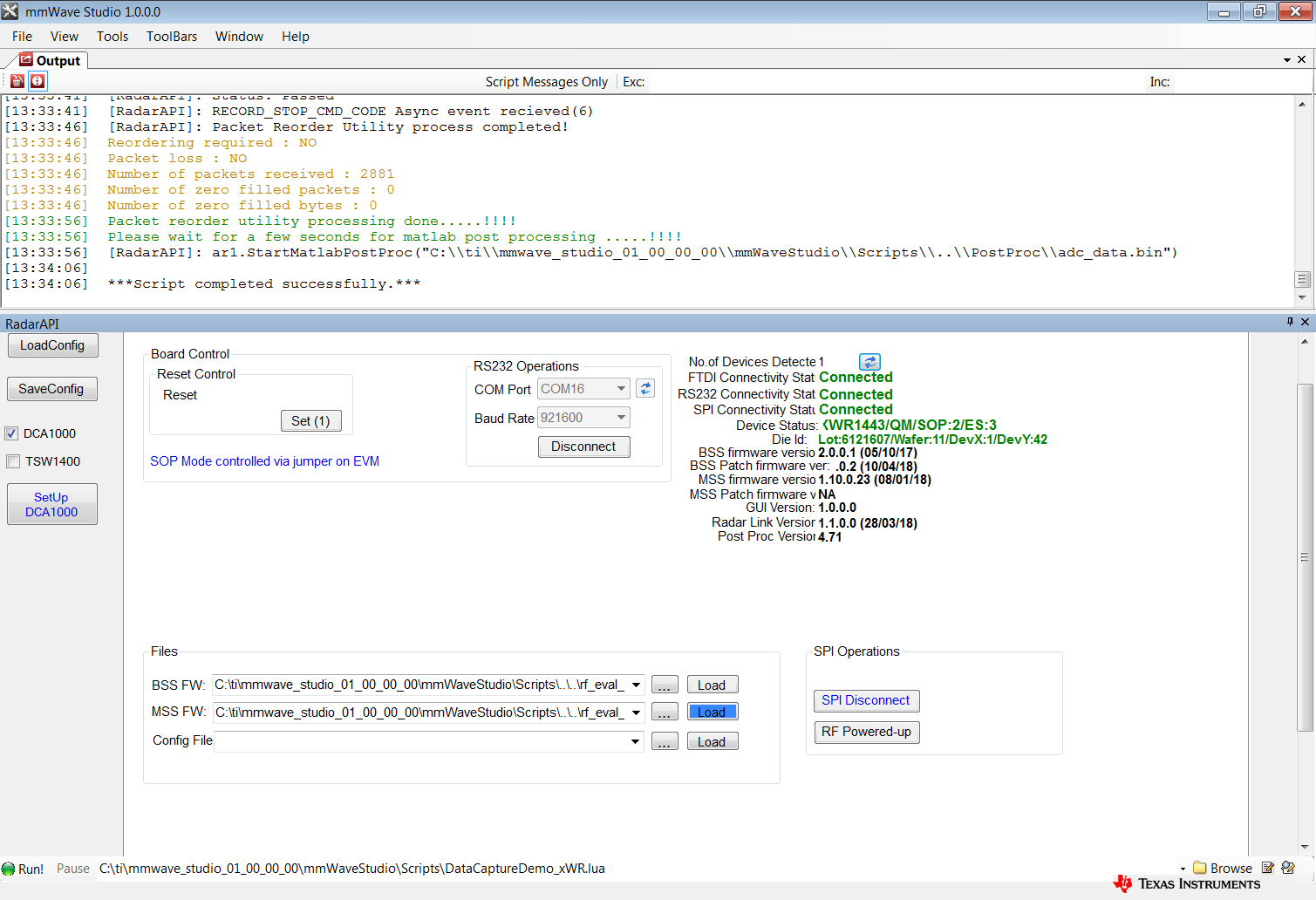Click the green Run! icon
This screenshot has height=900, width=1316.
pyautogui.click(x=9, y=869)
